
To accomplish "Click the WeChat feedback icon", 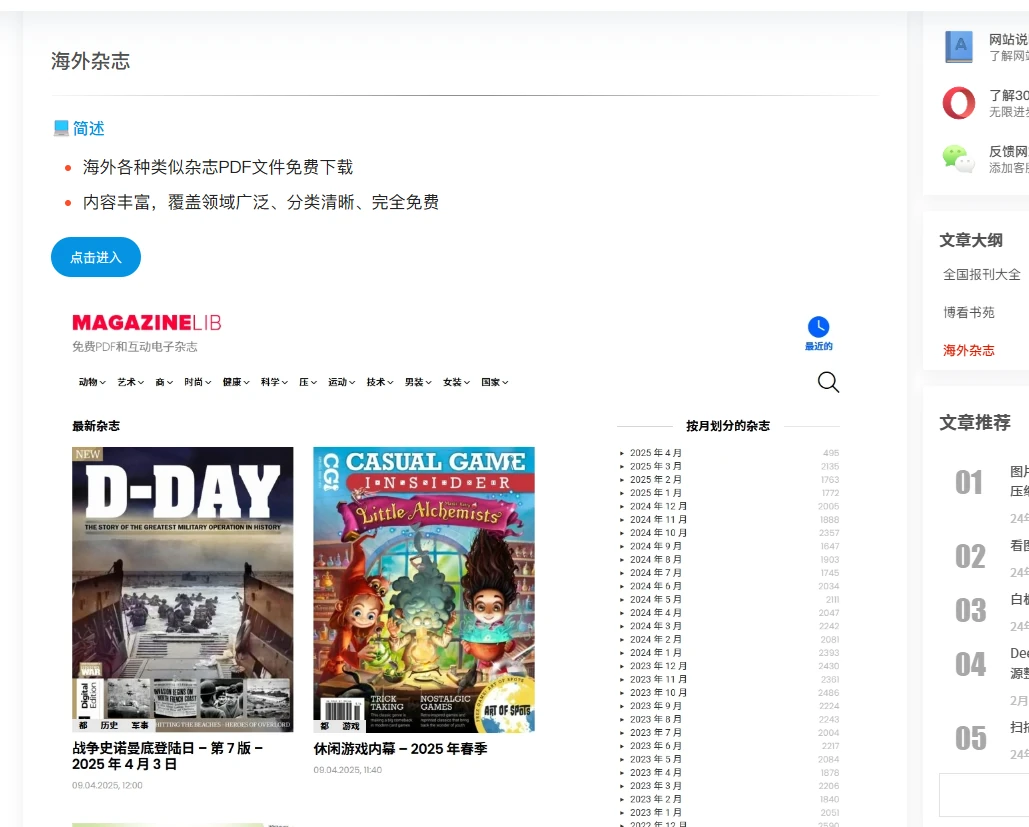I will [959, 158].
